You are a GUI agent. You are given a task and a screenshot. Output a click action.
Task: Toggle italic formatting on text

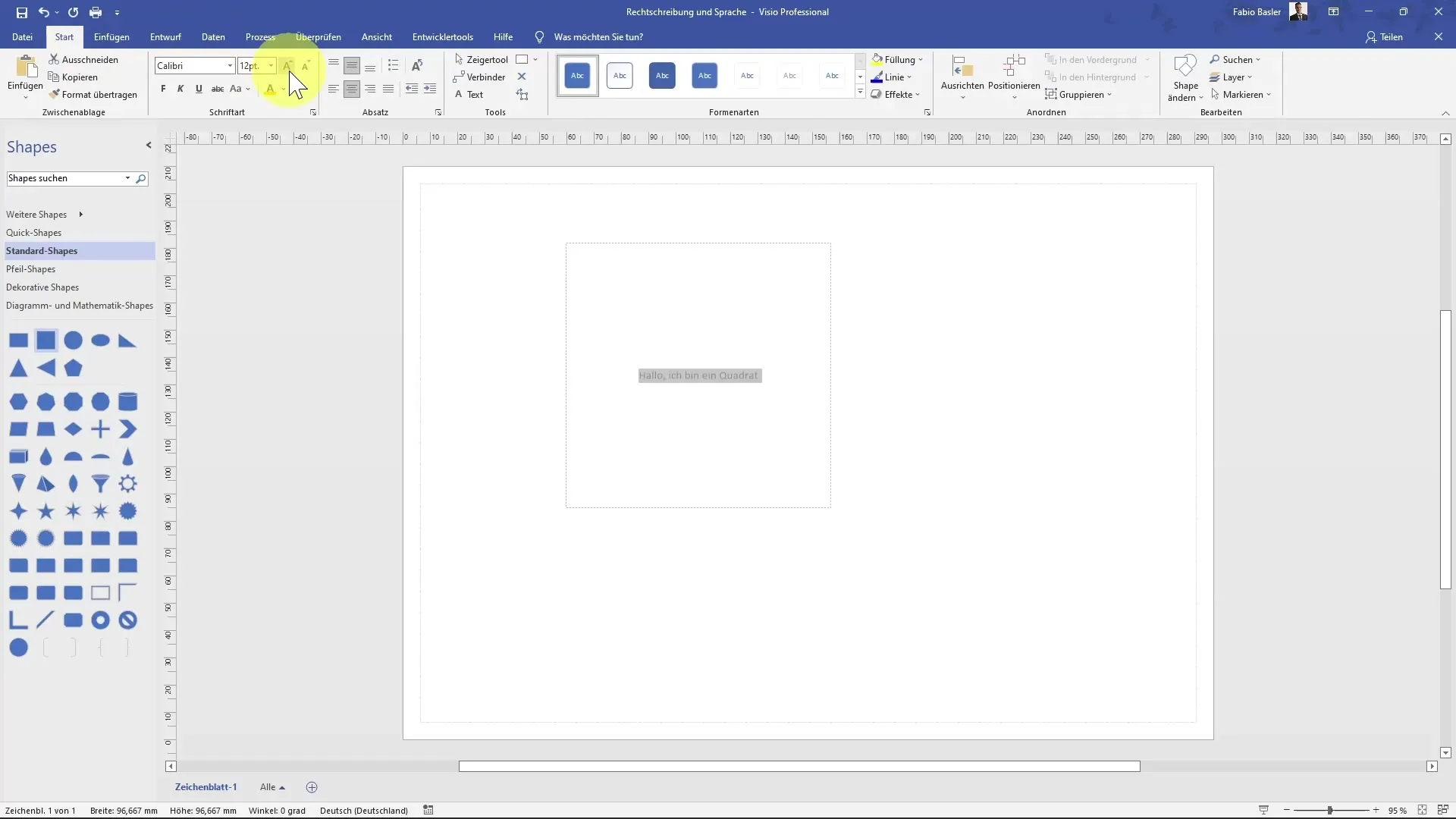(180, 88)
